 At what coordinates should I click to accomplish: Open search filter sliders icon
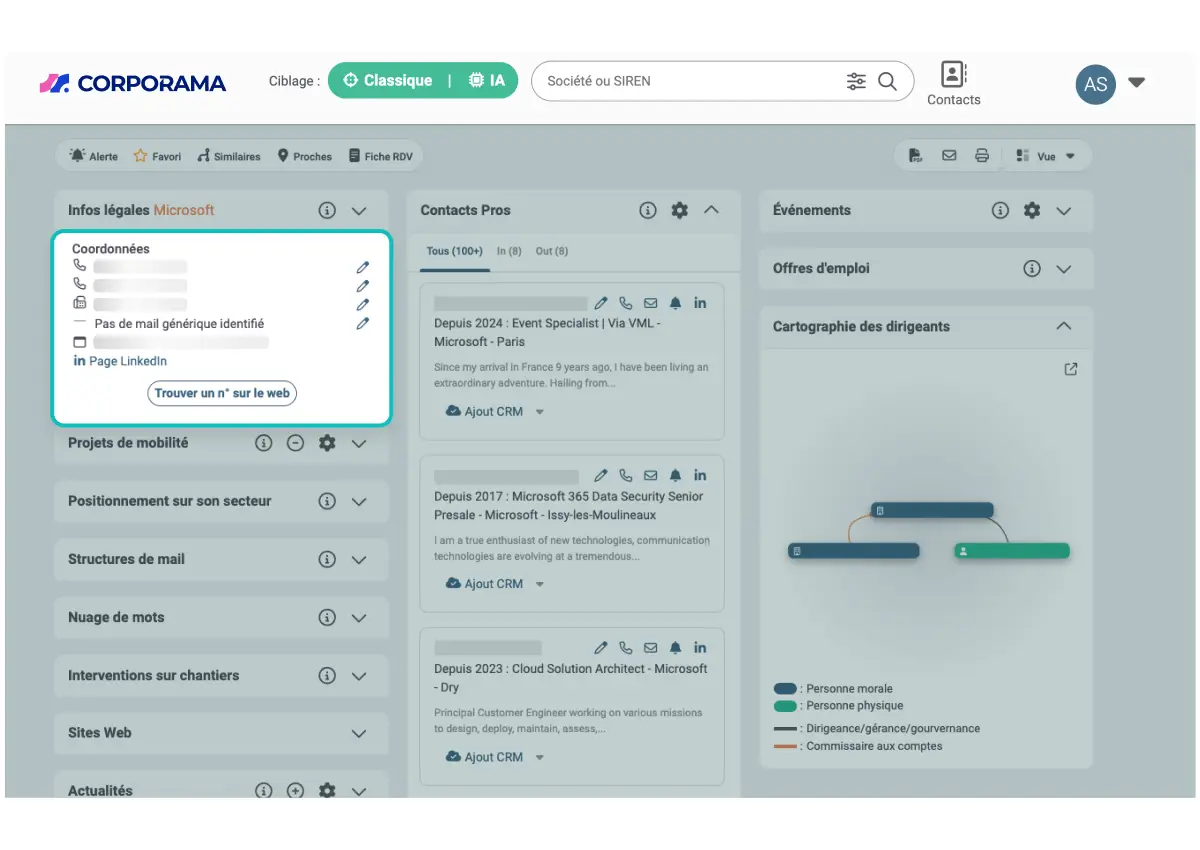point(856,81)
